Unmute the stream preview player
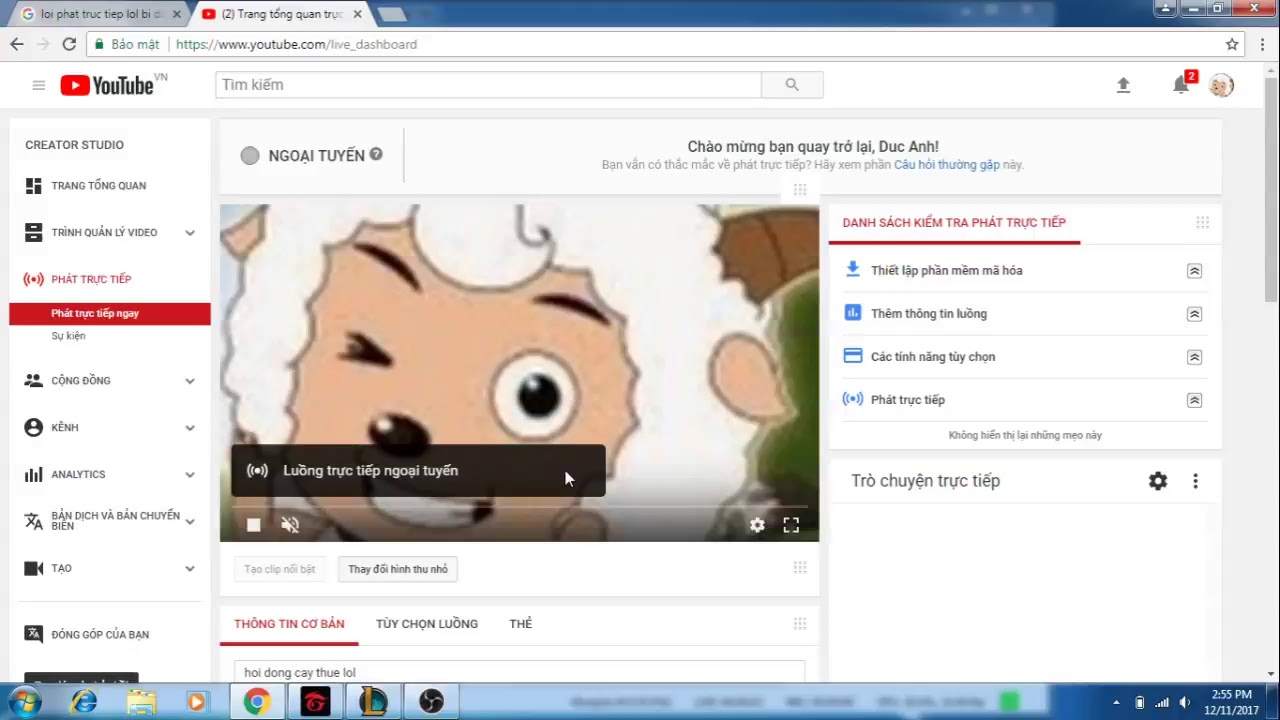 coord(290,525)
